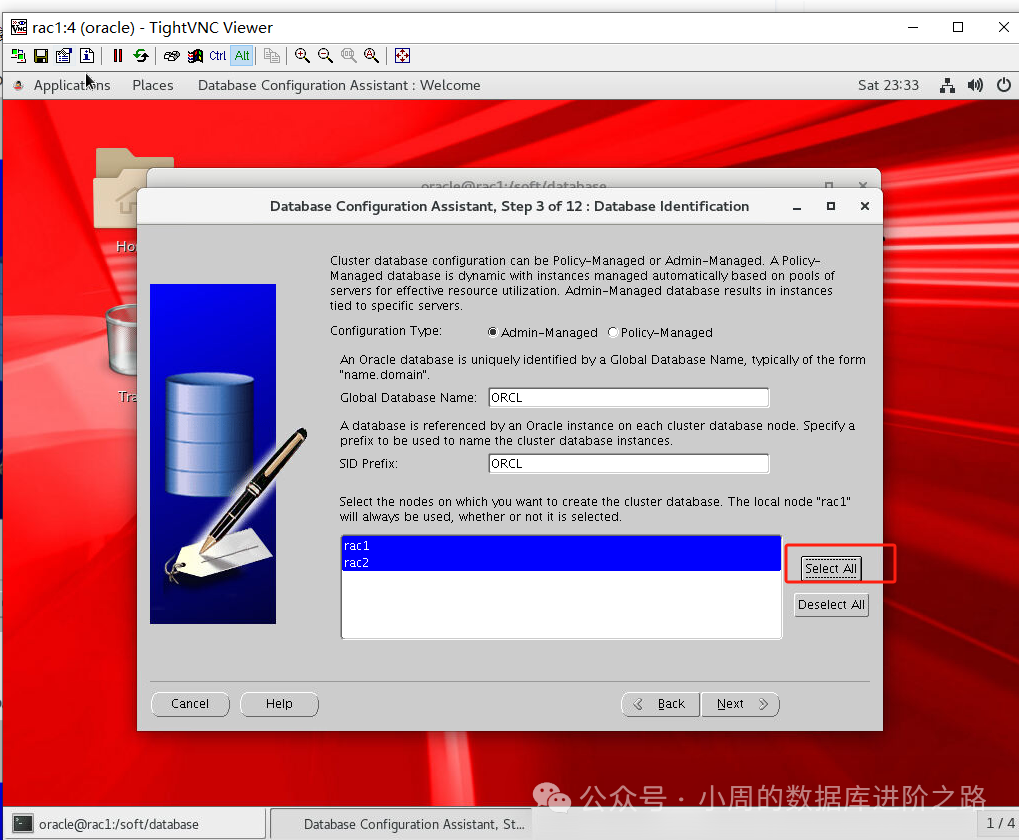Close the oracle@rac1 terminal window behind
Screen dimensions: 1019x840
click(x=862, y=185)
